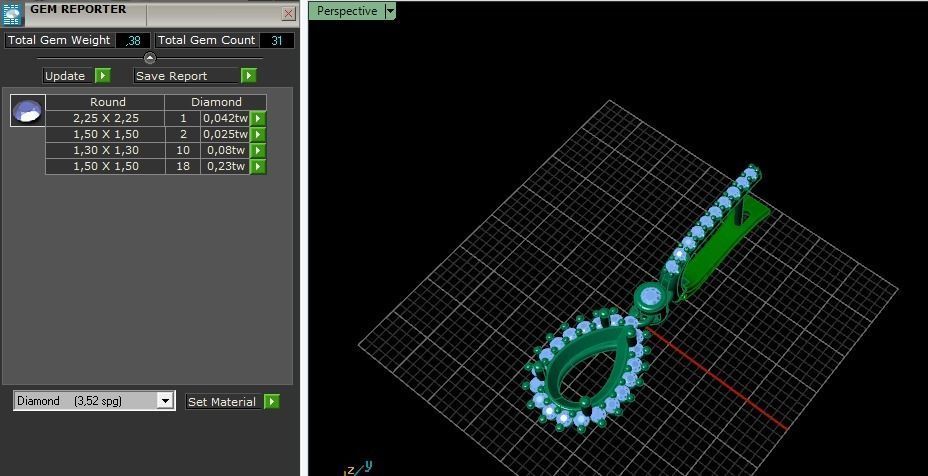
Task: Click the Update label button
Action: 68,76
